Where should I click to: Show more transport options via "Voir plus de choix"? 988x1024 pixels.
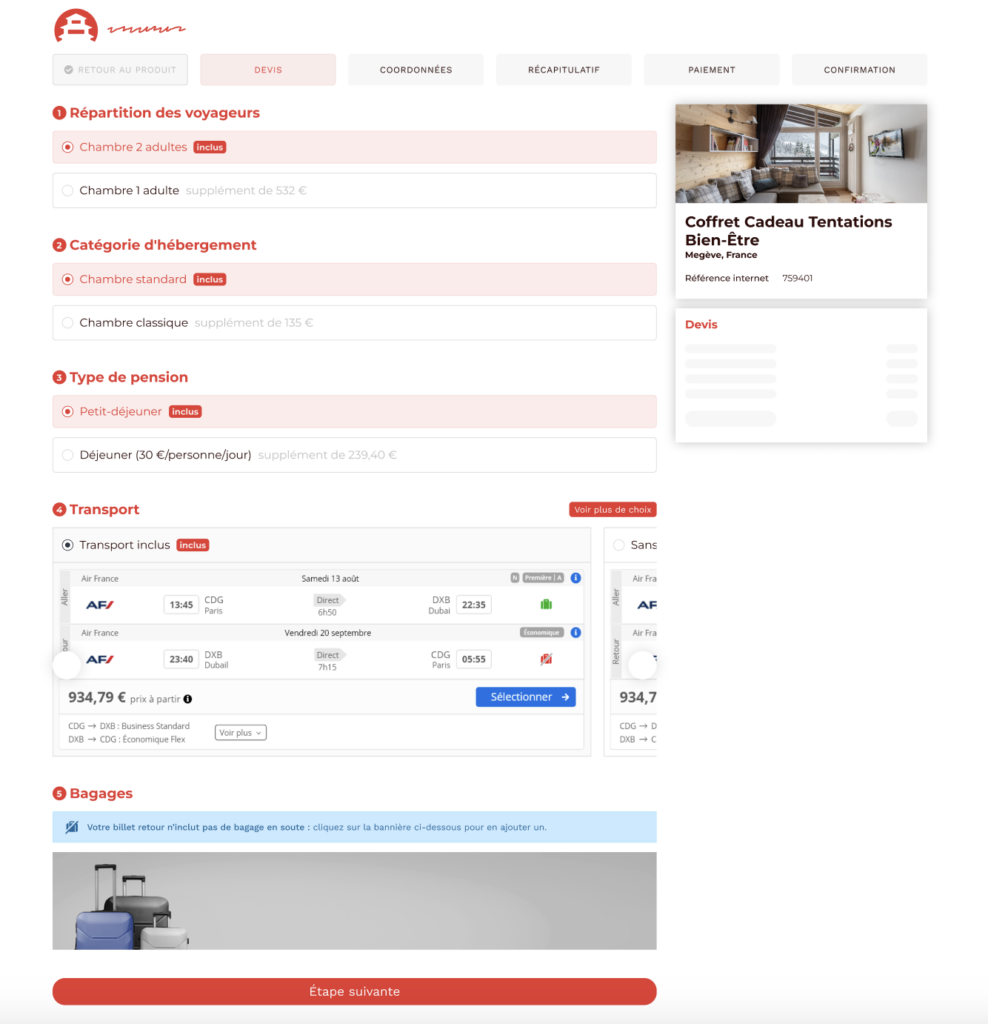tap(612, 510)
